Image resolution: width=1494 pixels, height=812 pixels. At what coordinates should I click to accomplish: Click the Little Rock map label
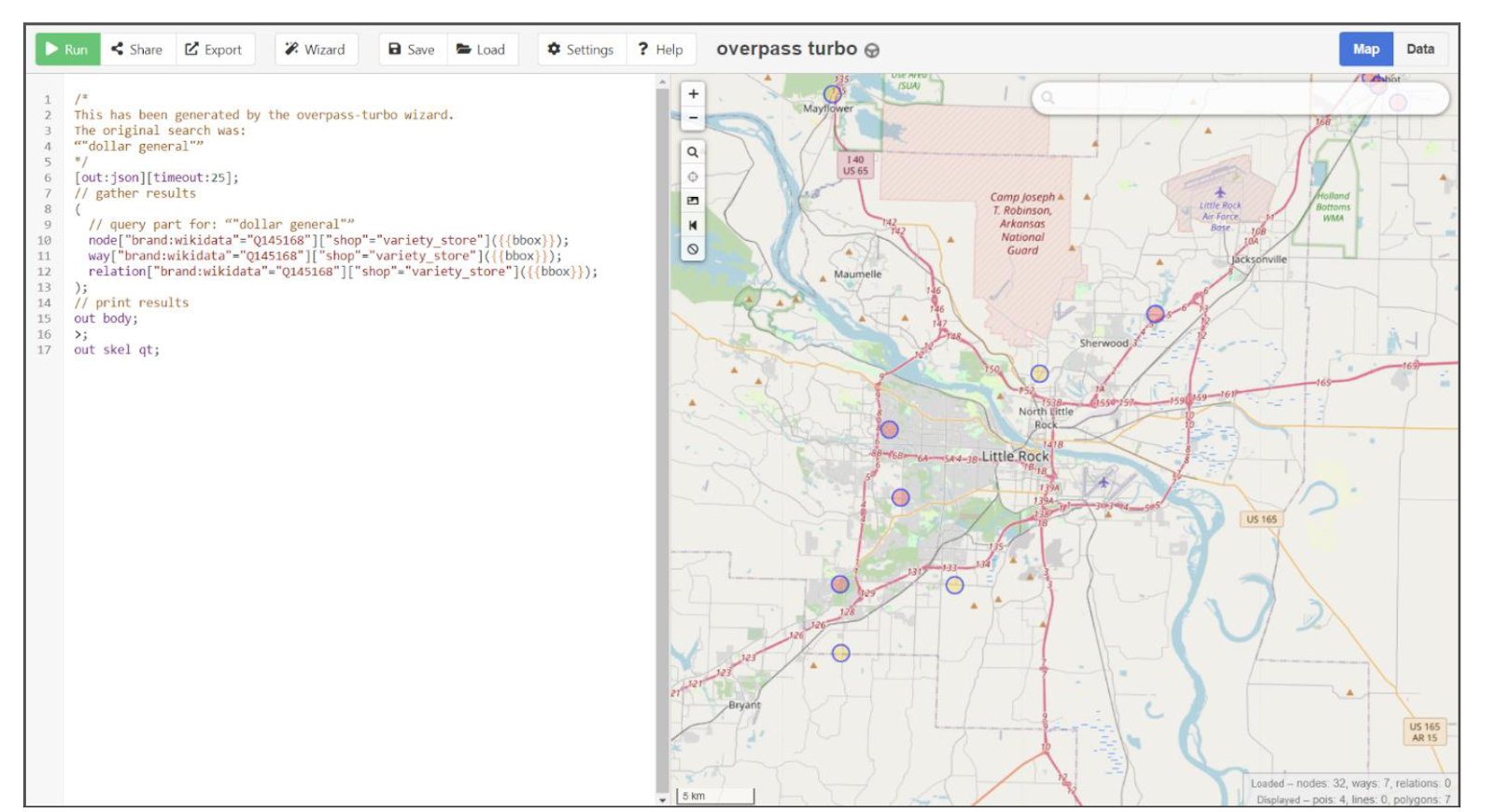1015,456
